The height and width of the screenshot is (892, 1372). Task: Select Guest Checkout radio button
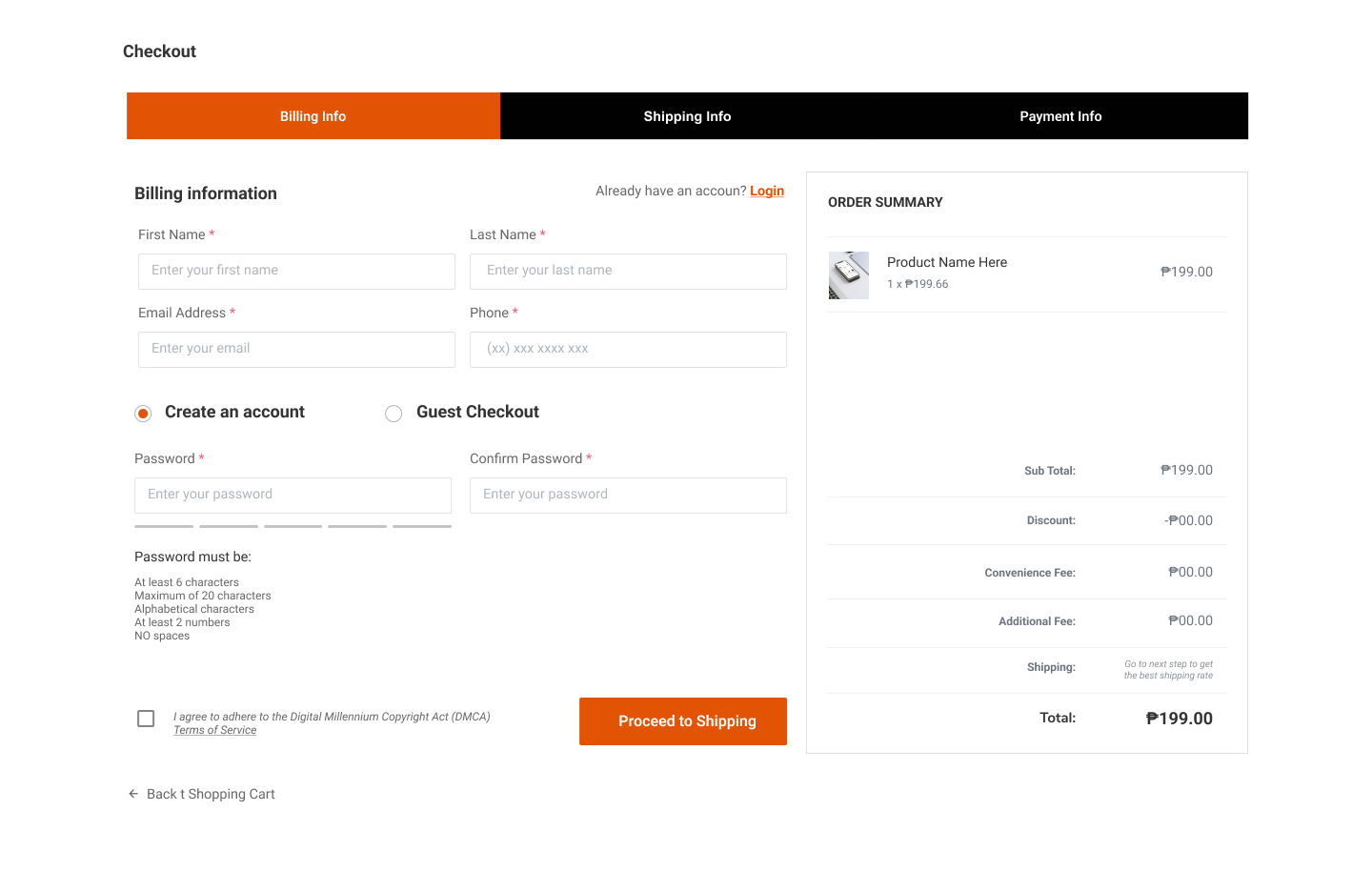tap(393, 414)
